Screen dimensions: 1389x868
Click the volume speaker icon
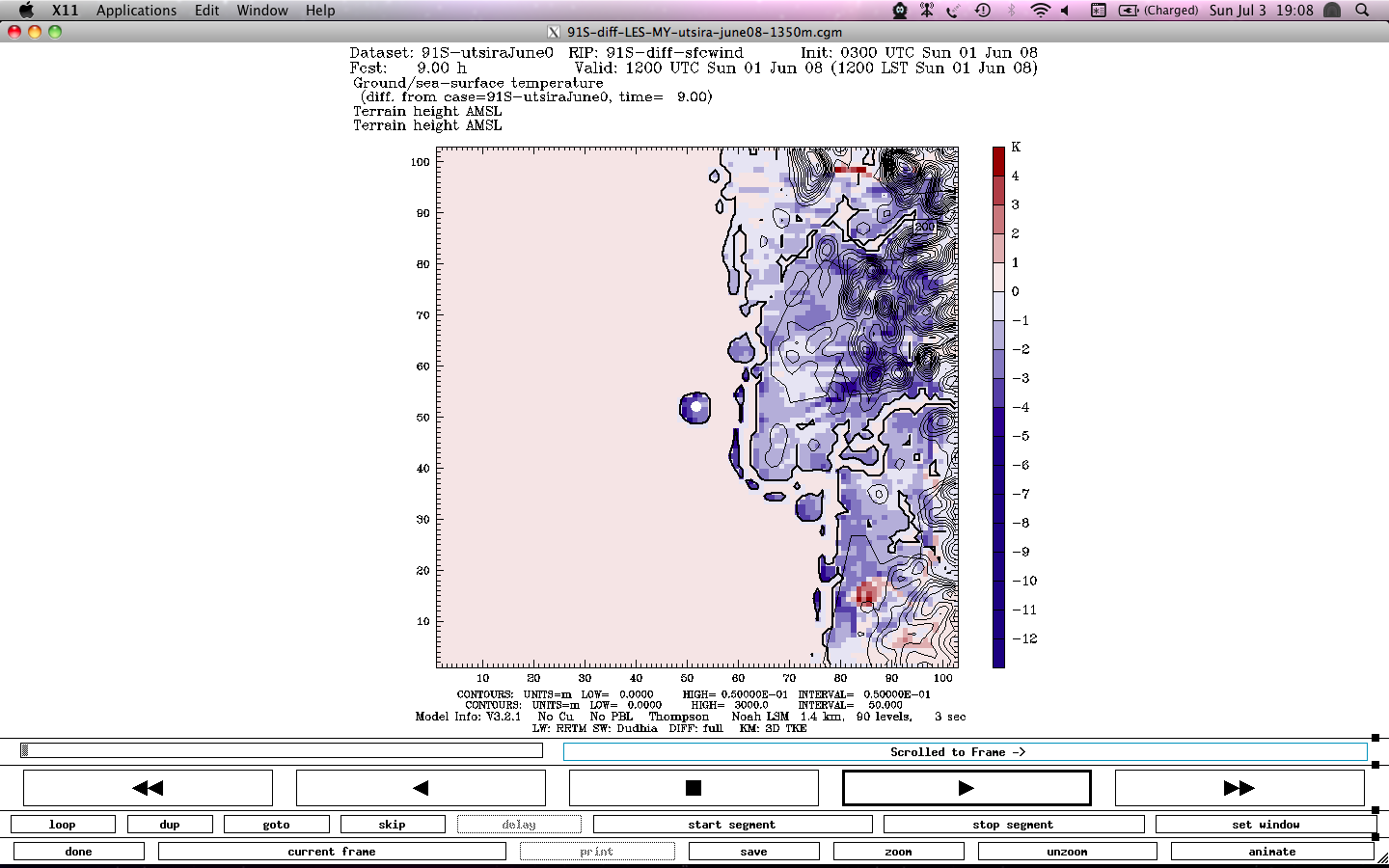click(1066, 11)
